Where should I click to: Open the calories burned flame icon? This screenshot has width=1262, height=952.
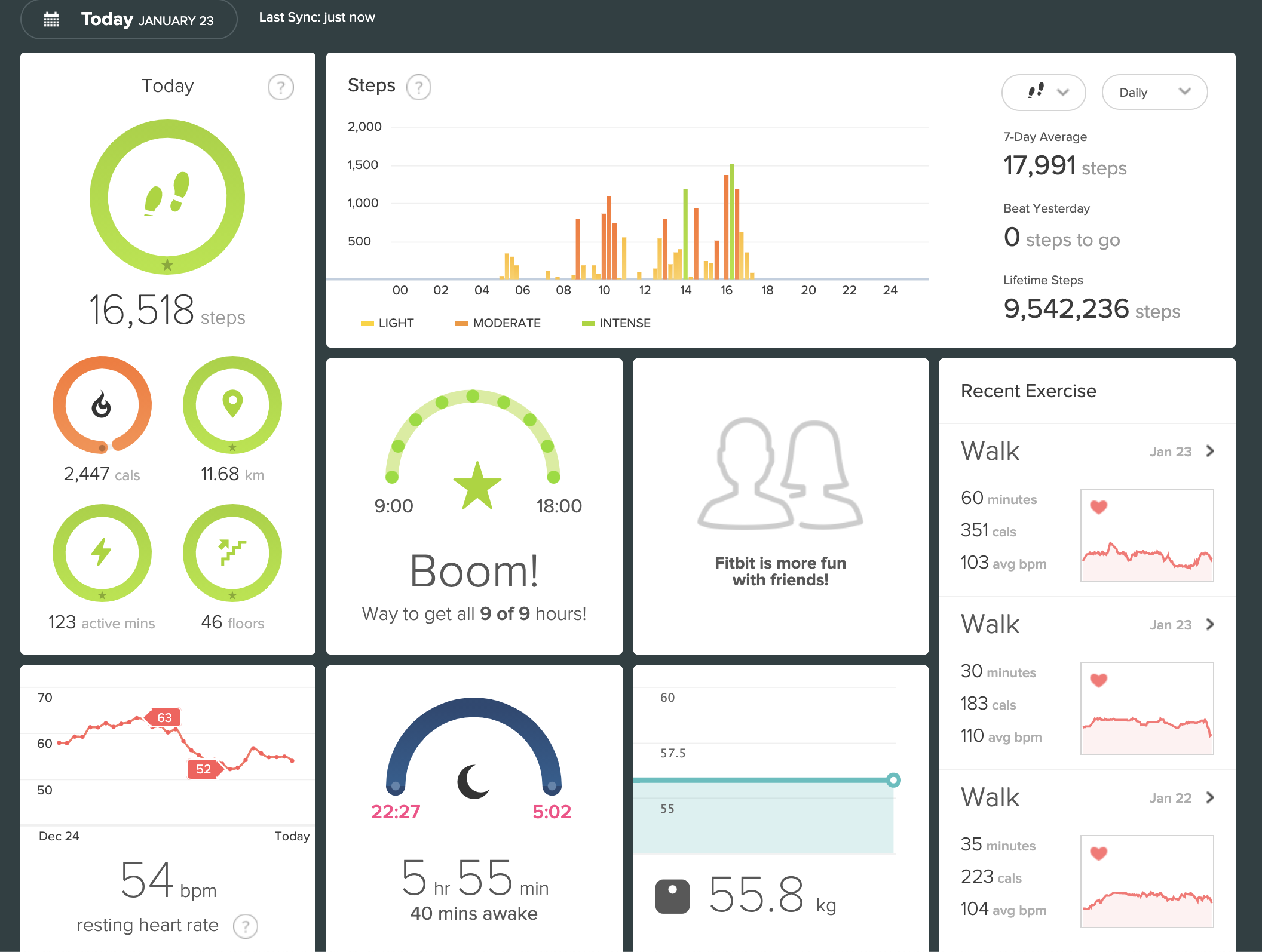102,405
